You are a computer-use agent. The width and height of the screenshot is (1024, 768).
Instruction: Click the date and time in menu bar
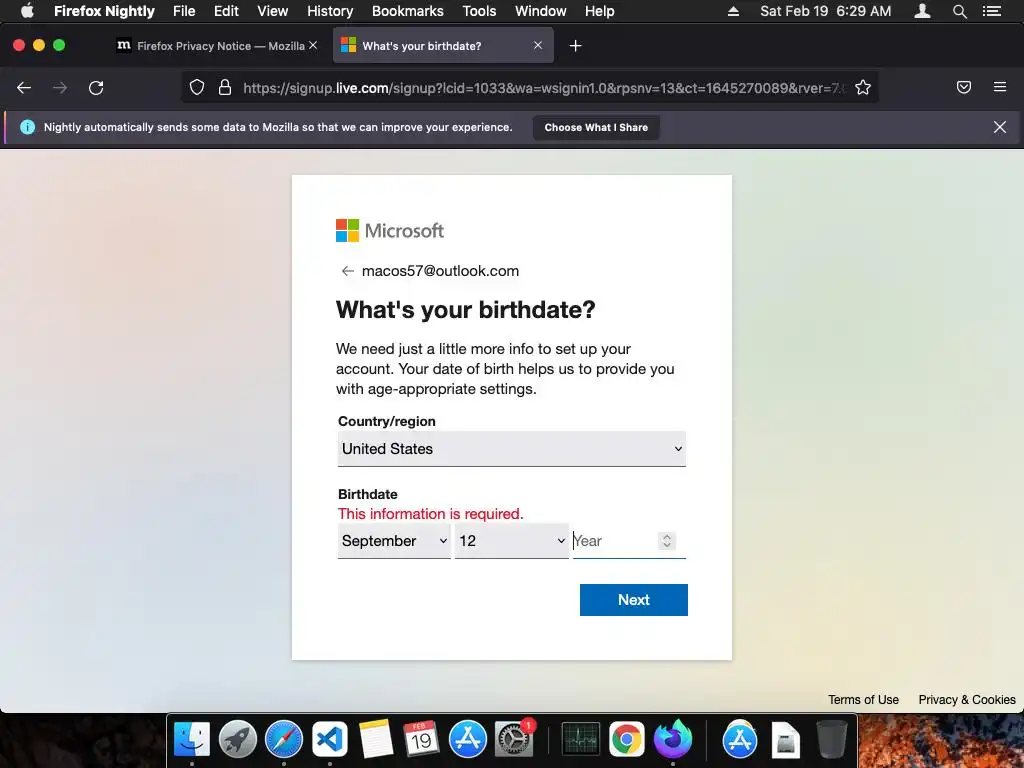(825, 11)
